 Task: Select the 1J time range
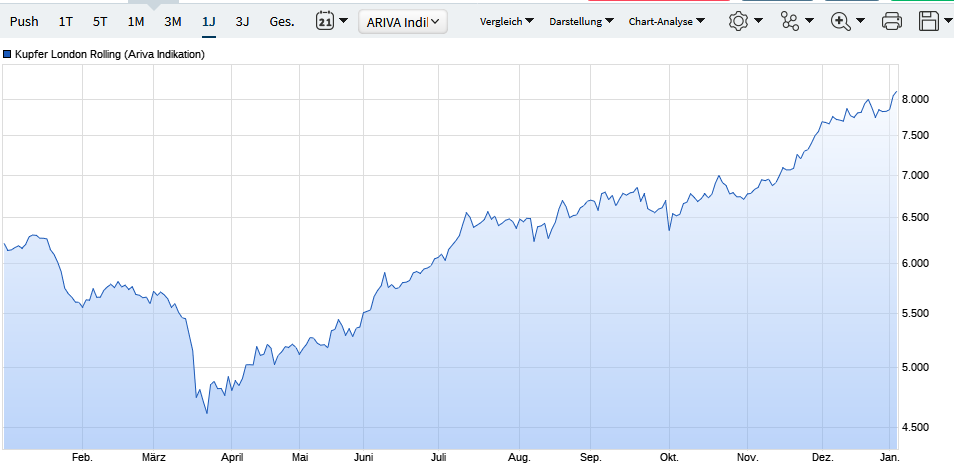208,21
